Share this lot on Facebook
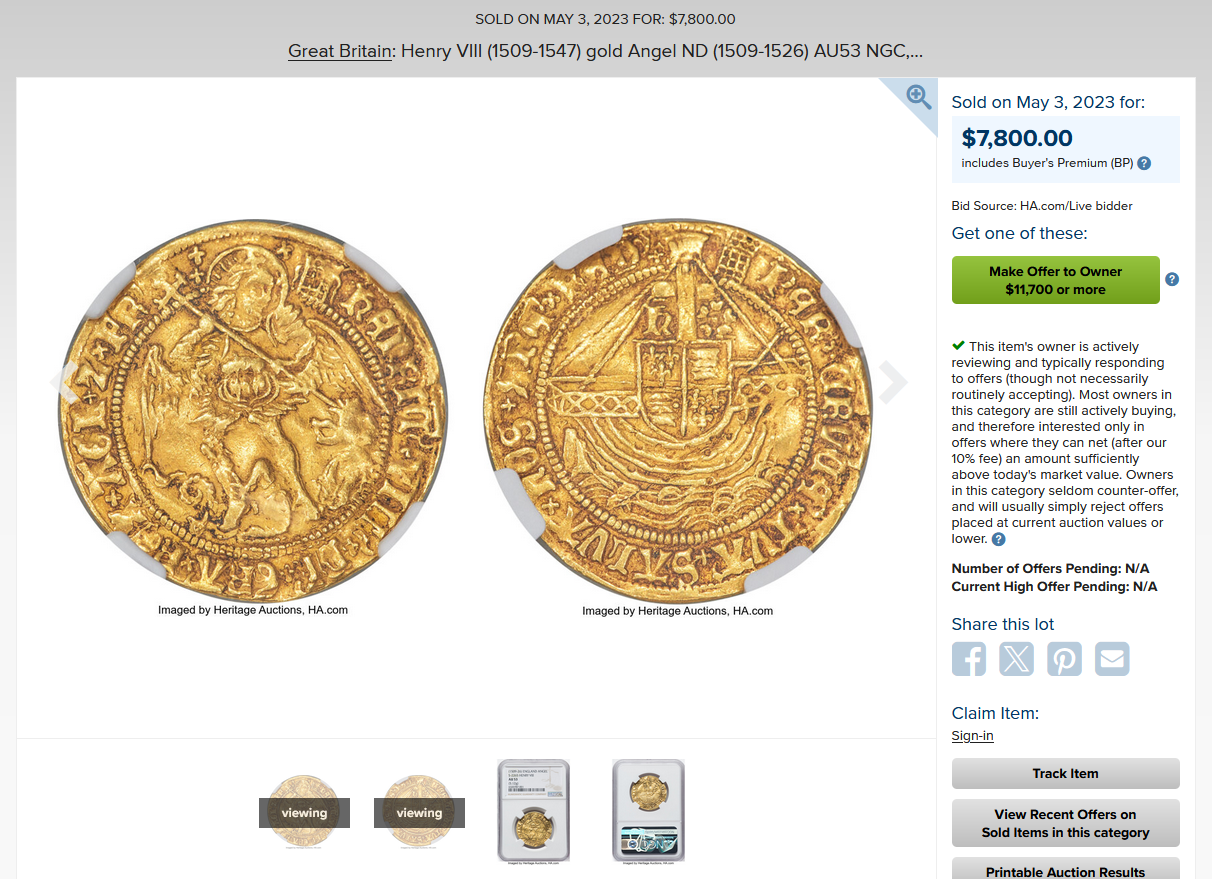This screenshot has height=879, width=1212. click(969, 659)
